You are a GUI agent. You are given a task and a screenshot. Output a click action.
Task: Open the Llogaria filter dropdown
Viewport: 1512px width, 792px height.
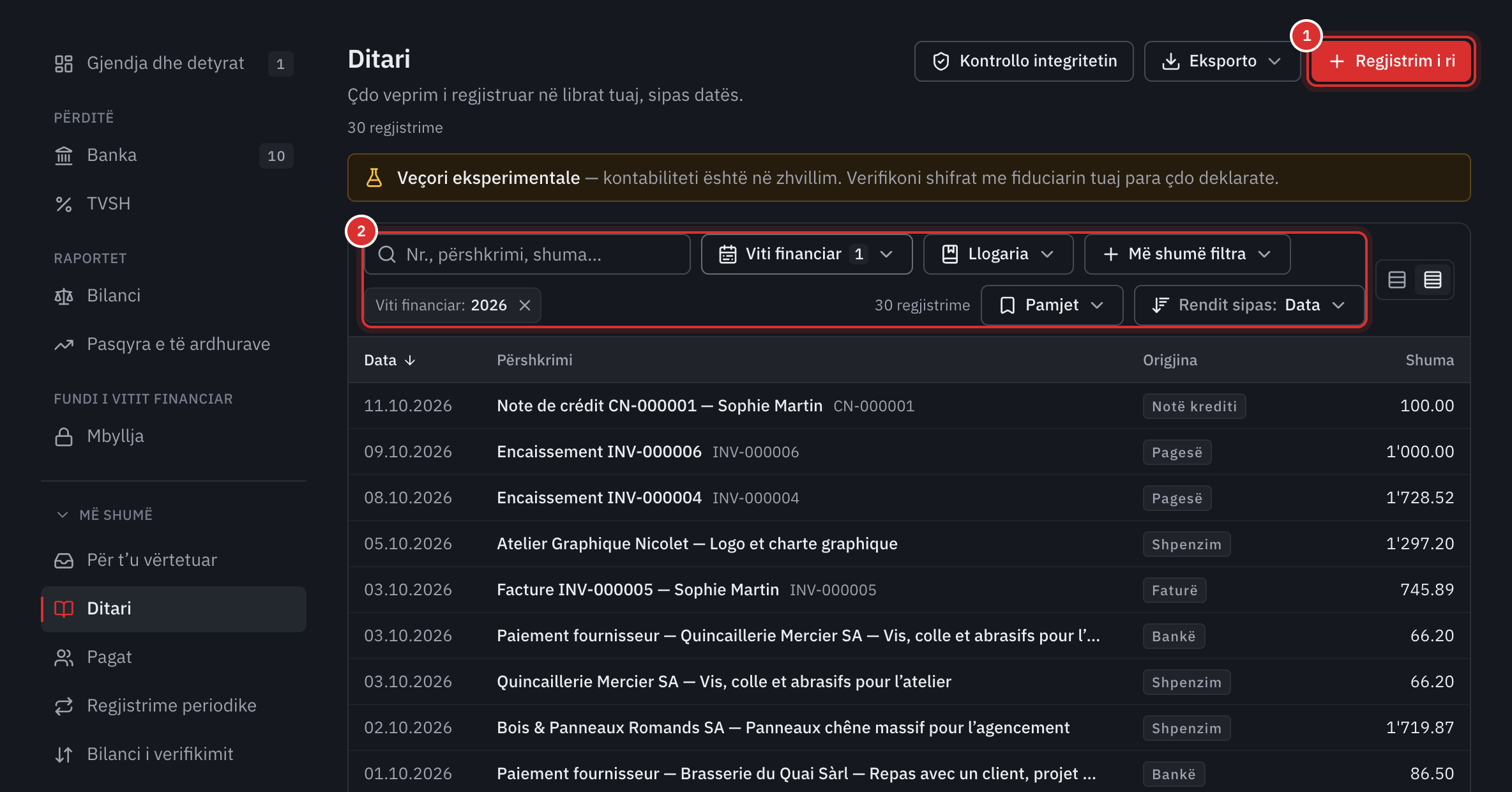coord(998,254)
